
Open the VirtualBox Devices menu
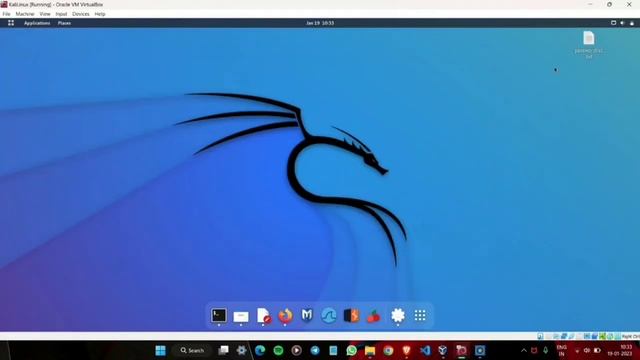80,14
